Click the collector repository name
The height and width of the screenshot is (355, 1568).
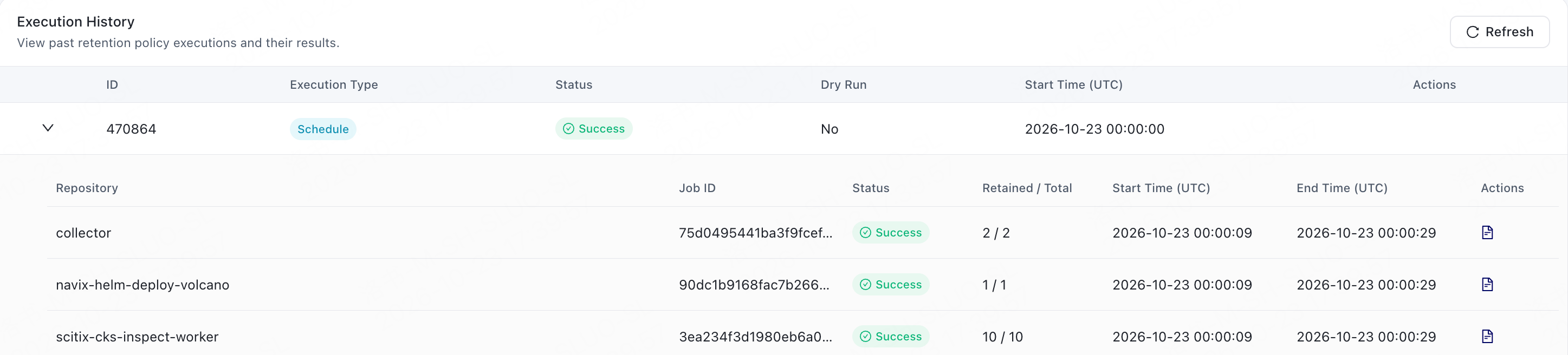point(83,233)
